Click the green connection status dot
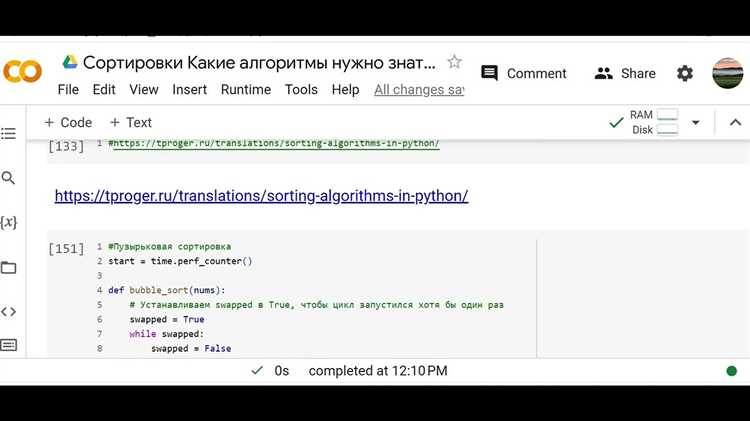Viewport: 750px width, 421px height. (731, 371)
